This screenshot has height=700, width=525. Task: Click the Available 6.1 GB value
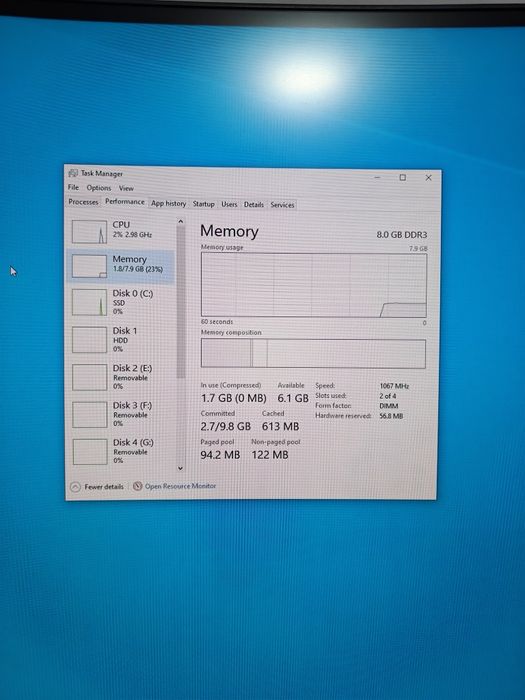click(x=293, y=398)
